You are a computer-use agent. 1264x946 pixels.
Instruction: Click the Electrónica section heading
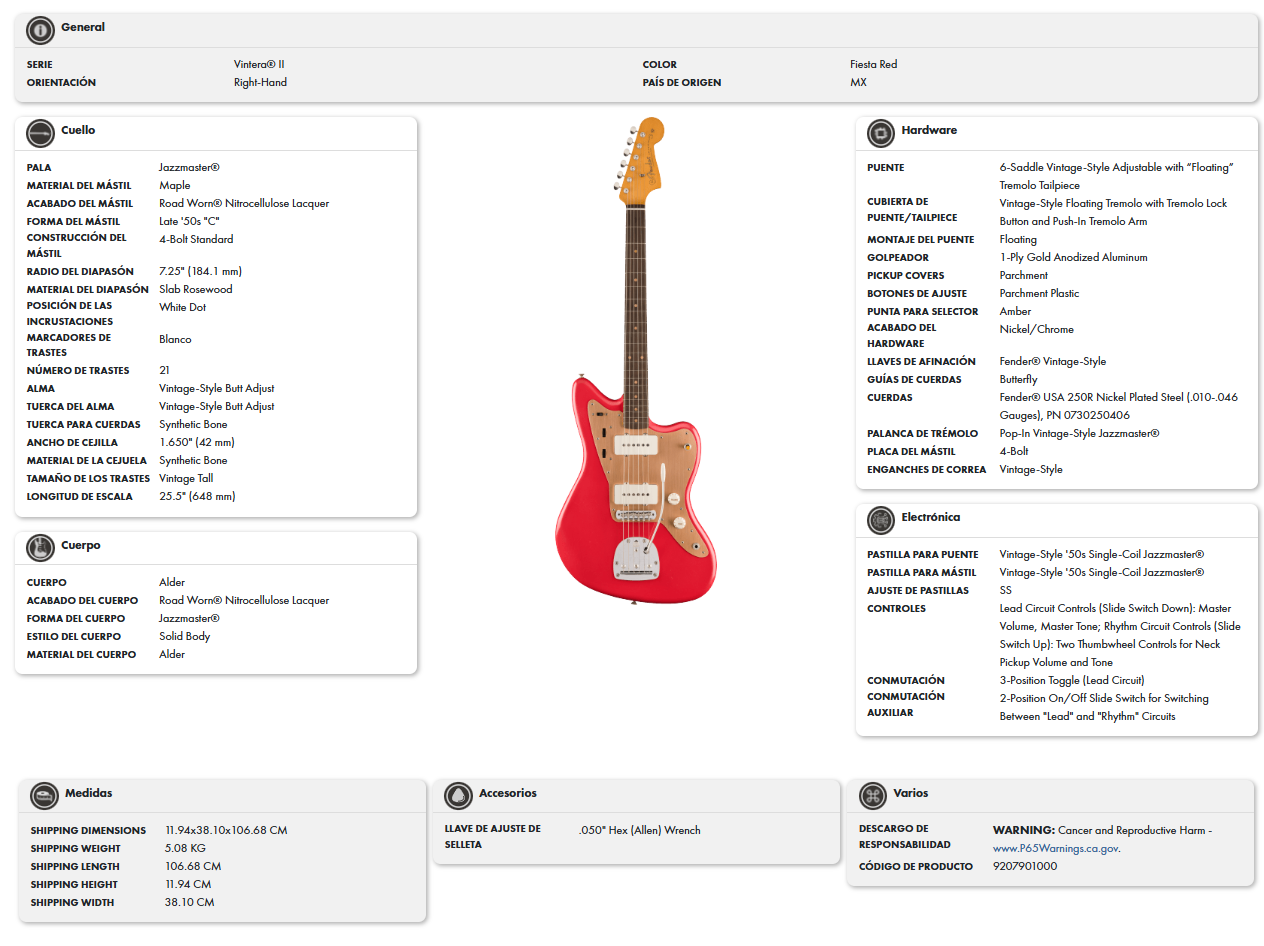[x=930, y=517]
